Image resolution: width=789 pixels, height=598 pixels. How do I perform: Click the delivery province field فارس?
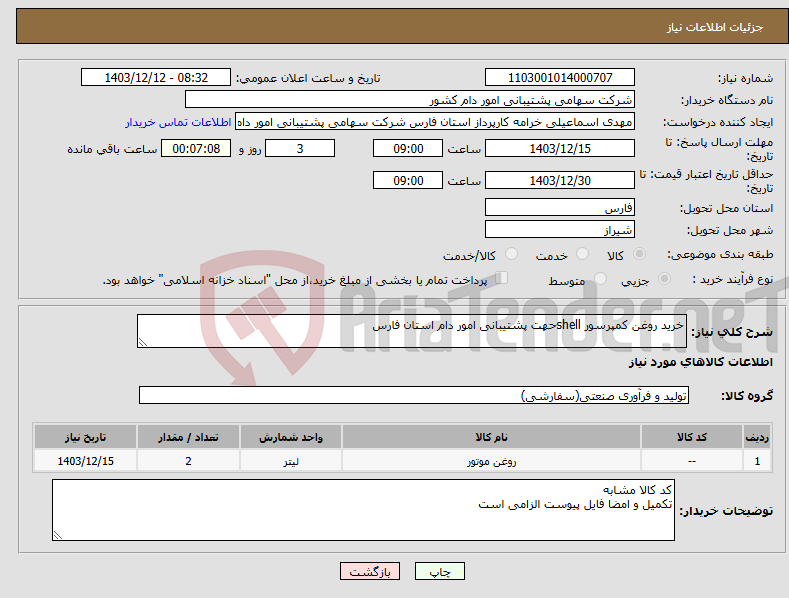(560, 207)
